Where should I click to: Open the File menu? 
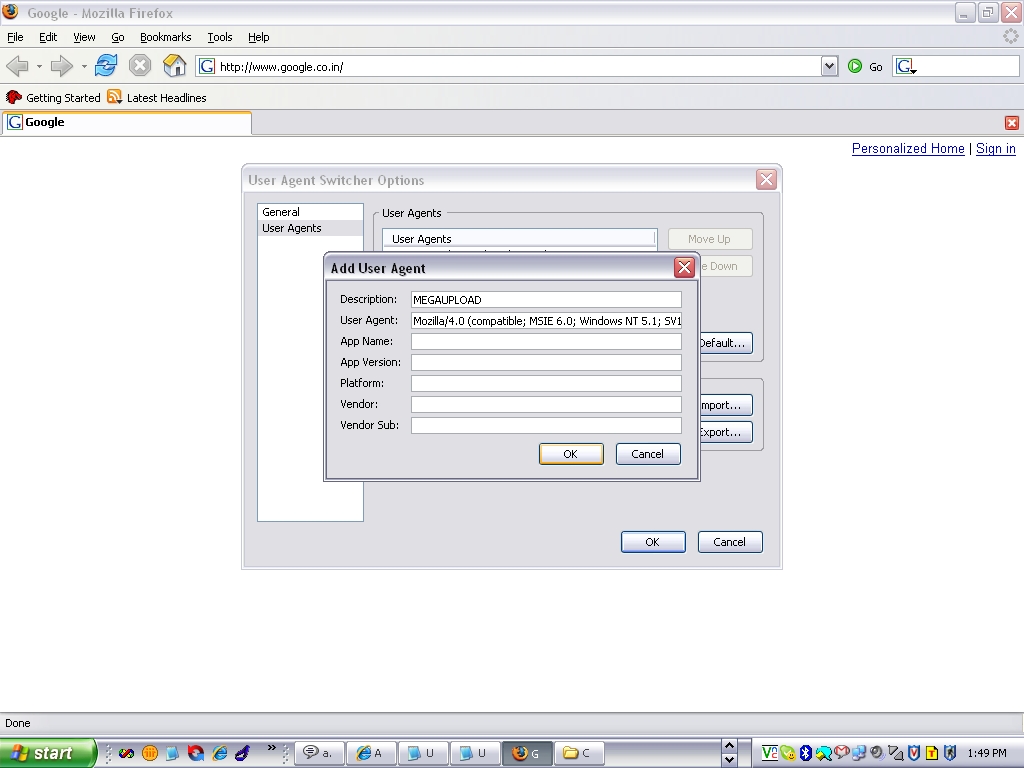[x=15, y=37]
